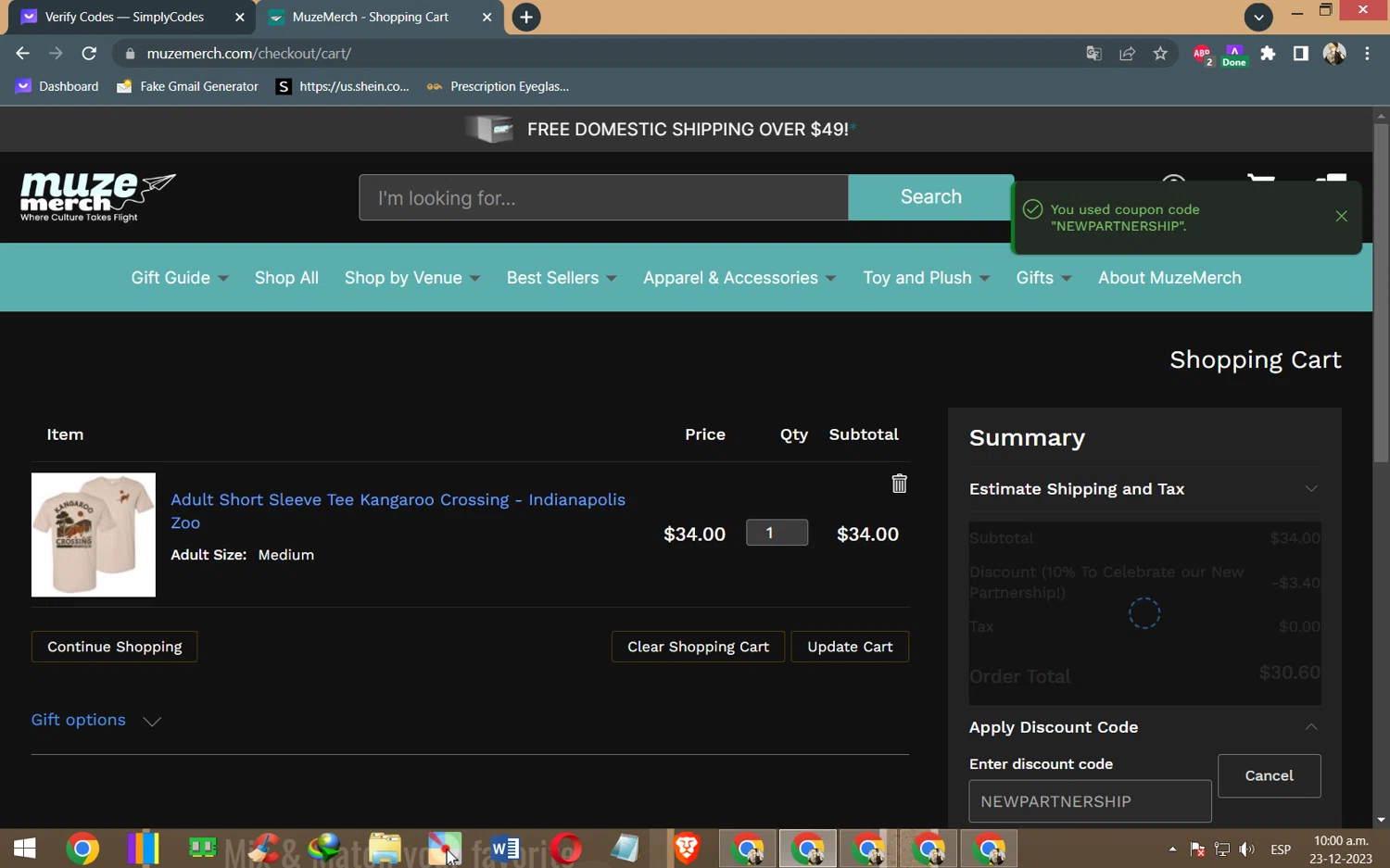The width and height of the screenshot is (1390, 868).
Task: Open the us.shein.co bookmark
Action: pos(343,86)
